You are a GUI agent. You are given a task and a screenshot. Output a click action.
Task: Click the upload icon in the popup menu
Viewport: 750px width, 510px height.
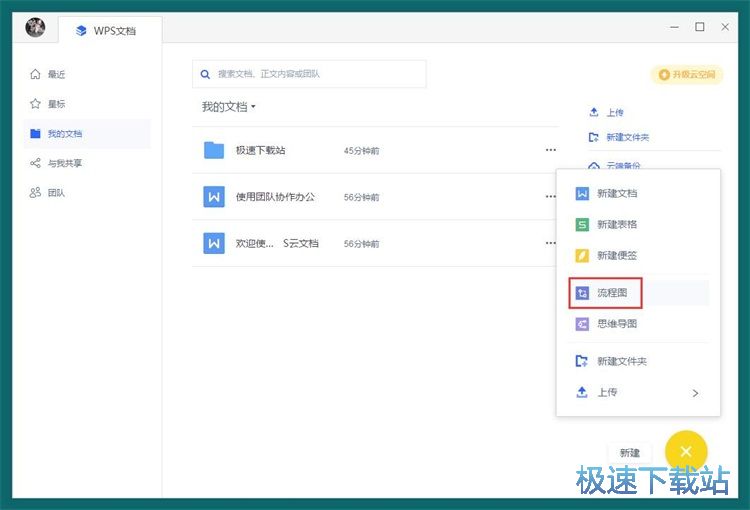click(582, 392)
